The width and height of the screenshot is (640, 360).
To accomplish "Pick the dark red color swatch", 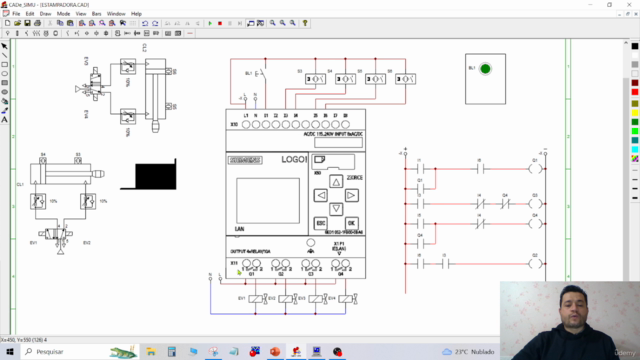I will (635, 83).
